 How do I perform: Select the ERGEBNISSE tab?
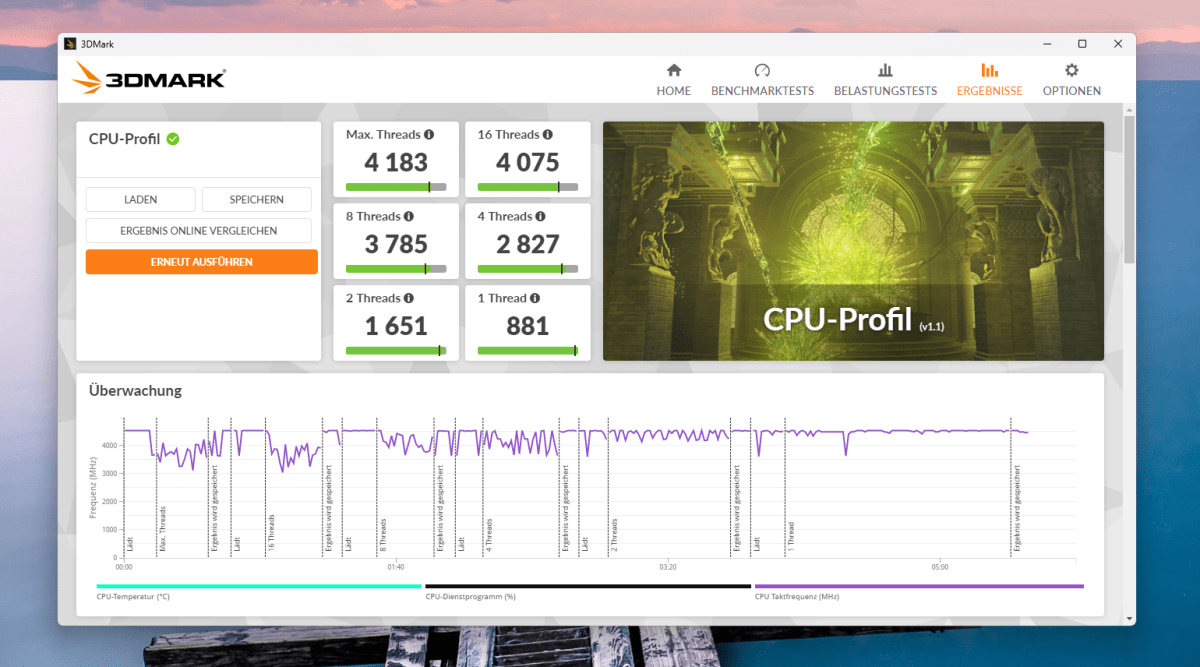pos(989,80)
